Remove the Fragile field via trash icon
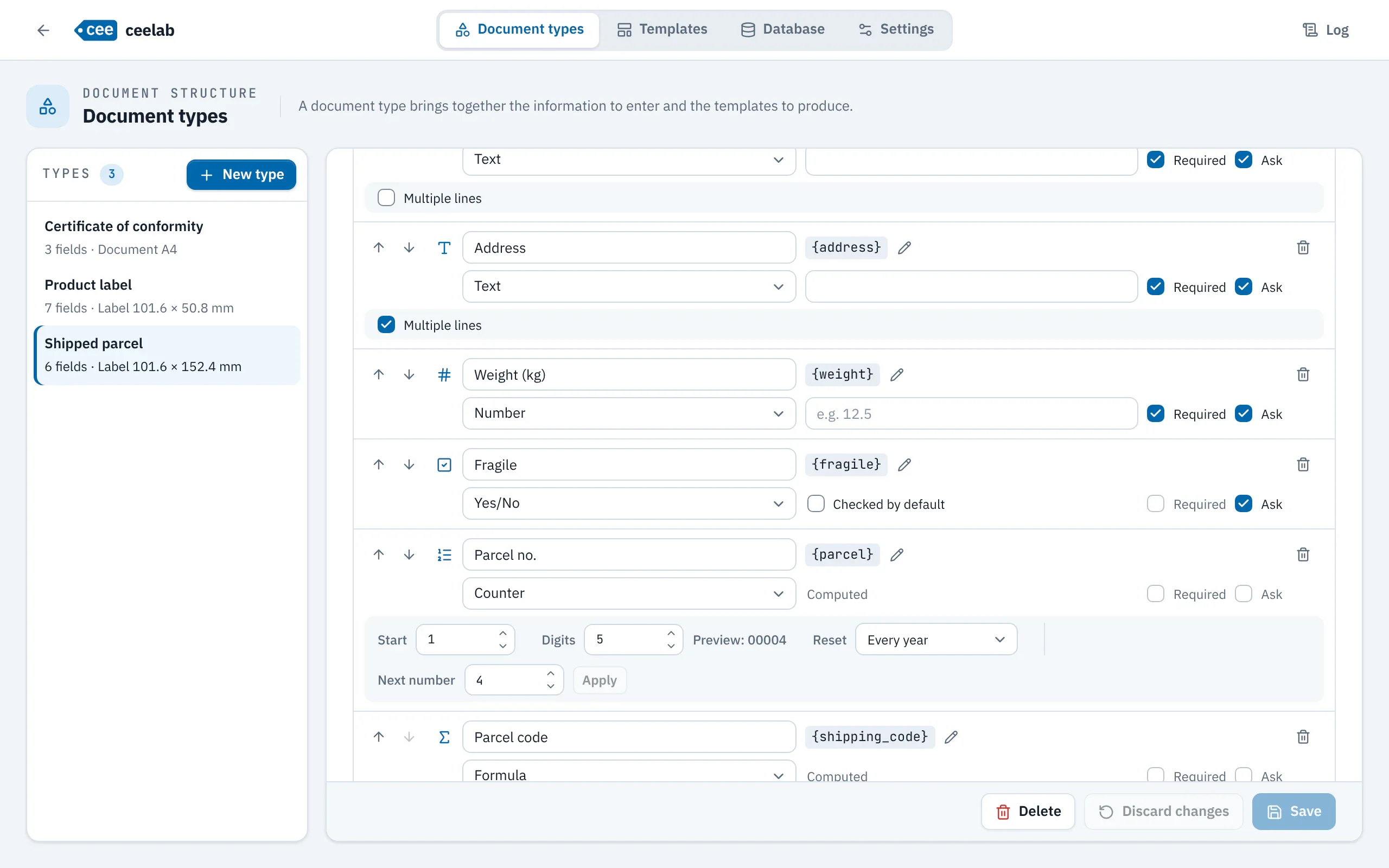This screenshot has width=1389, height=868. 1303,464
